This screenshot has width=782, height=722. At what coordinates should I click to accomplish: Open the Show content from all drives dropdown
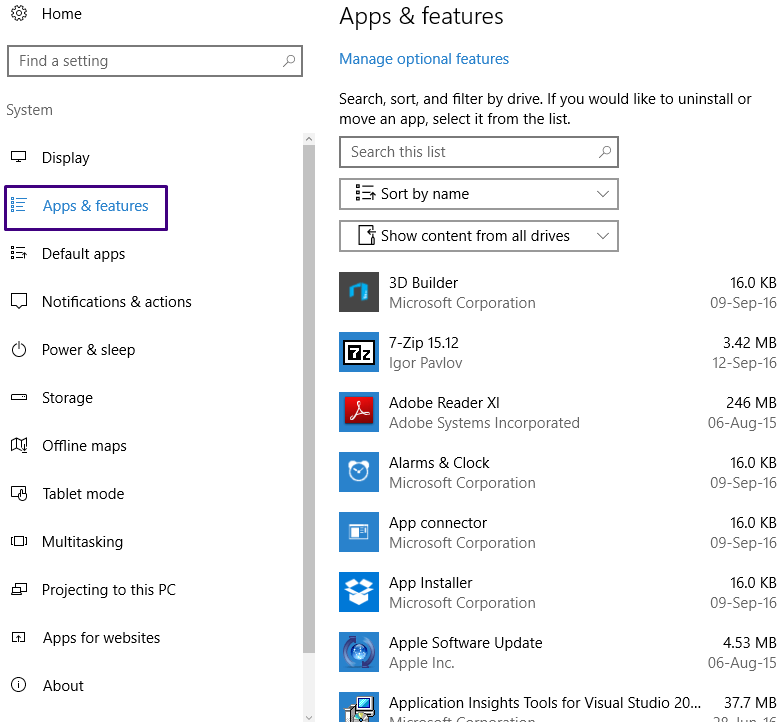click(x=479, y=236)
